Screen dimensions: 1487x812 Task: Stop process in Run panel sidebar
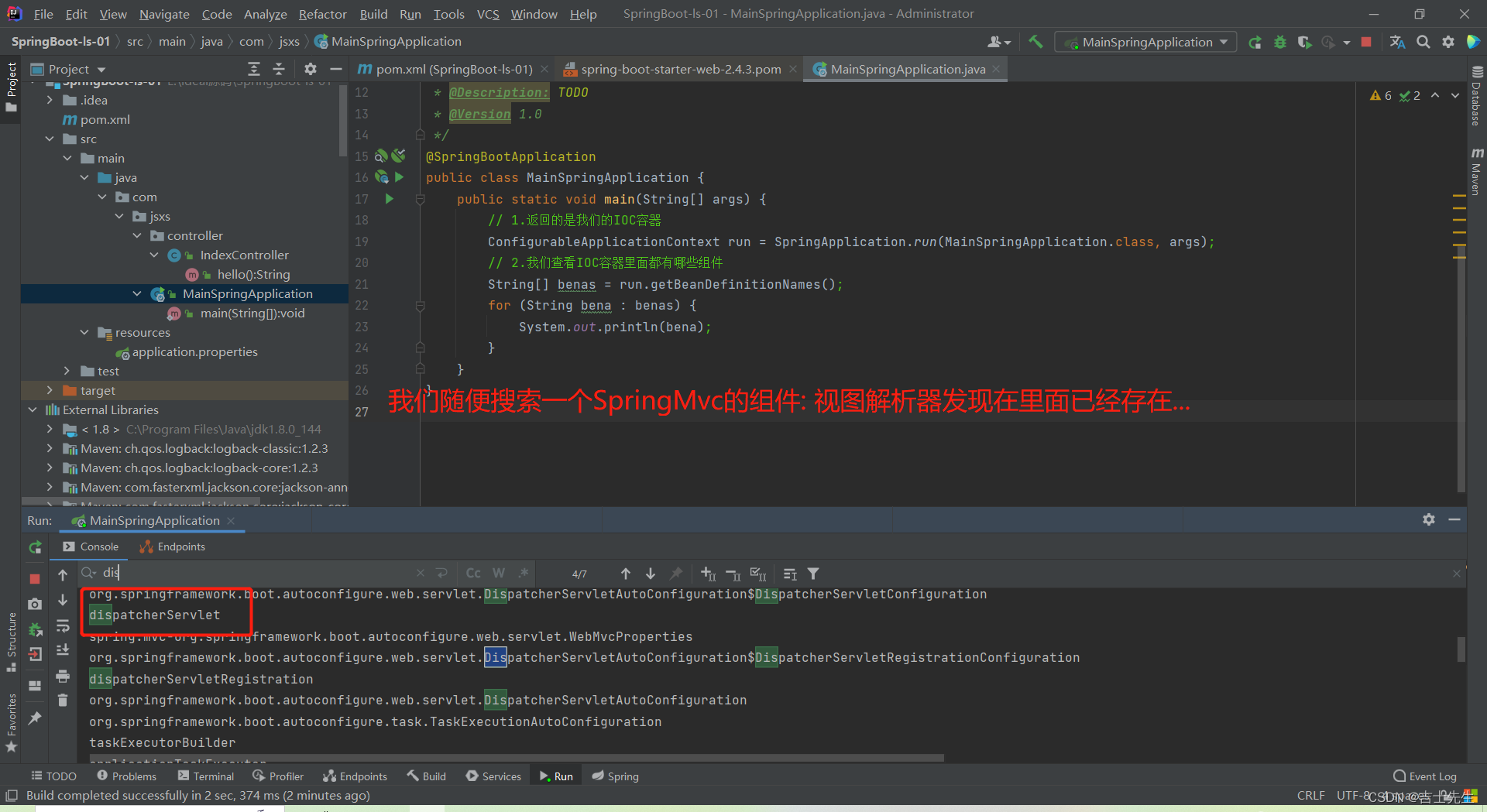[35, 578]
